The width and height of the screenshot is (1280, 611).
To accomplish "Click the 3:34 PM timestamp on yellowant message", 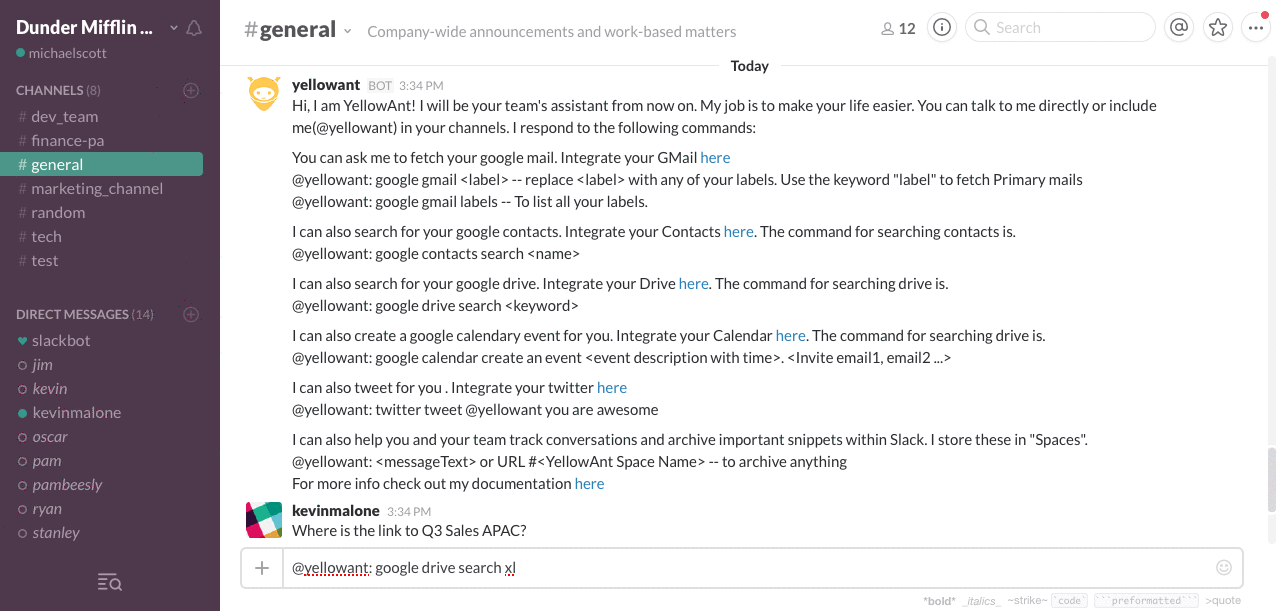I will tap(420, 86).
